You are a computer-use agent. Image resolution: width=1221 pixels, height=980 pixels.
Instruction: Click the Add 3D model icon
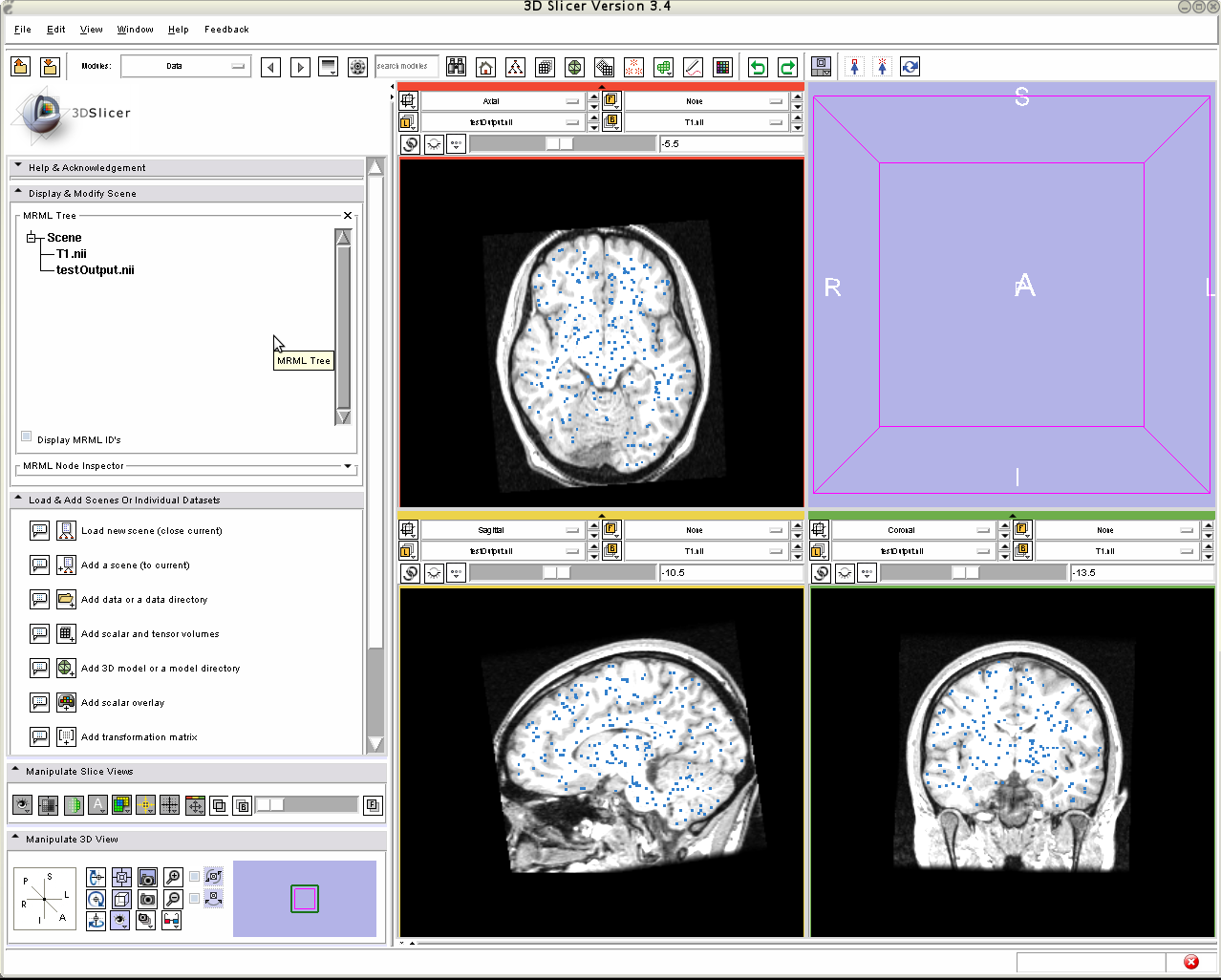[x=66, y=668]
